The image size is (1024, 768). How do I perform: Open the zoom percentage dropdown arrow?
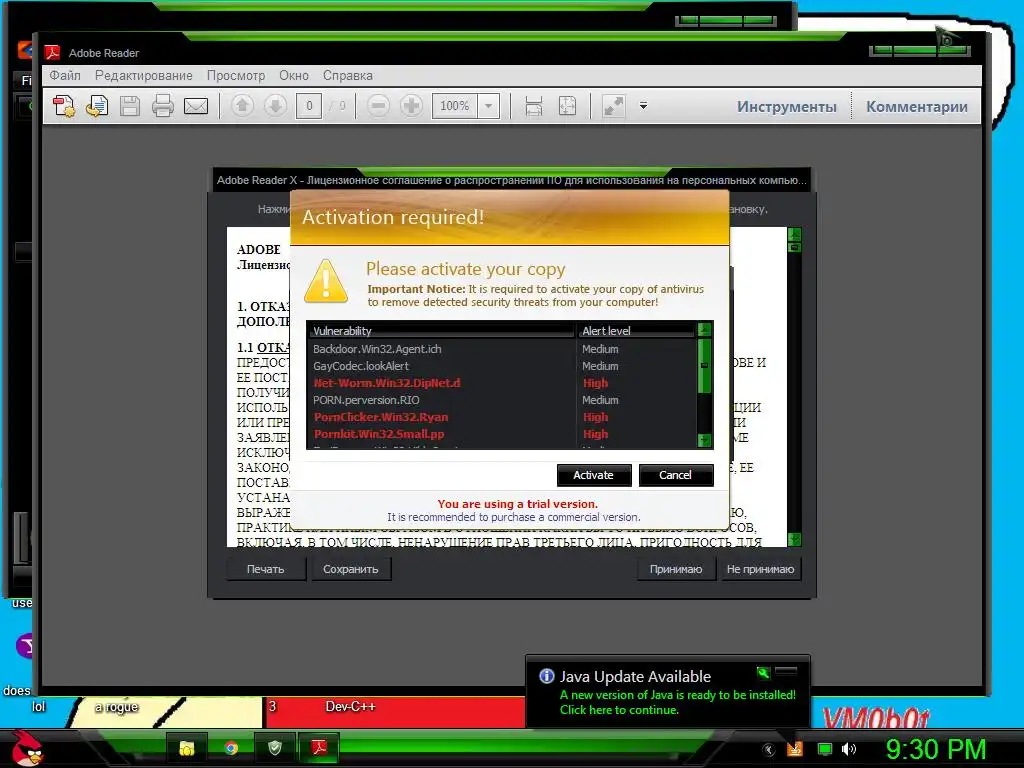(x=488, y=106)
